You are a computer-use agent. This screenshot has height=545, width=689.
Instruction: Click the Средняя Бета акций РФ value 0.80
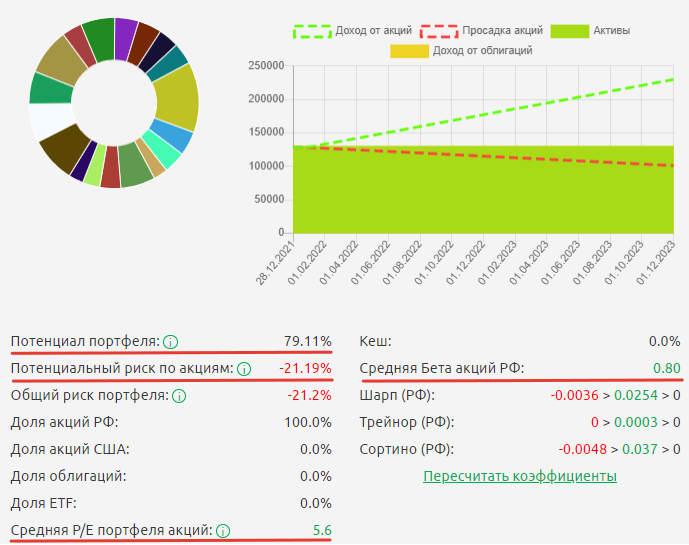pos(666,369)
